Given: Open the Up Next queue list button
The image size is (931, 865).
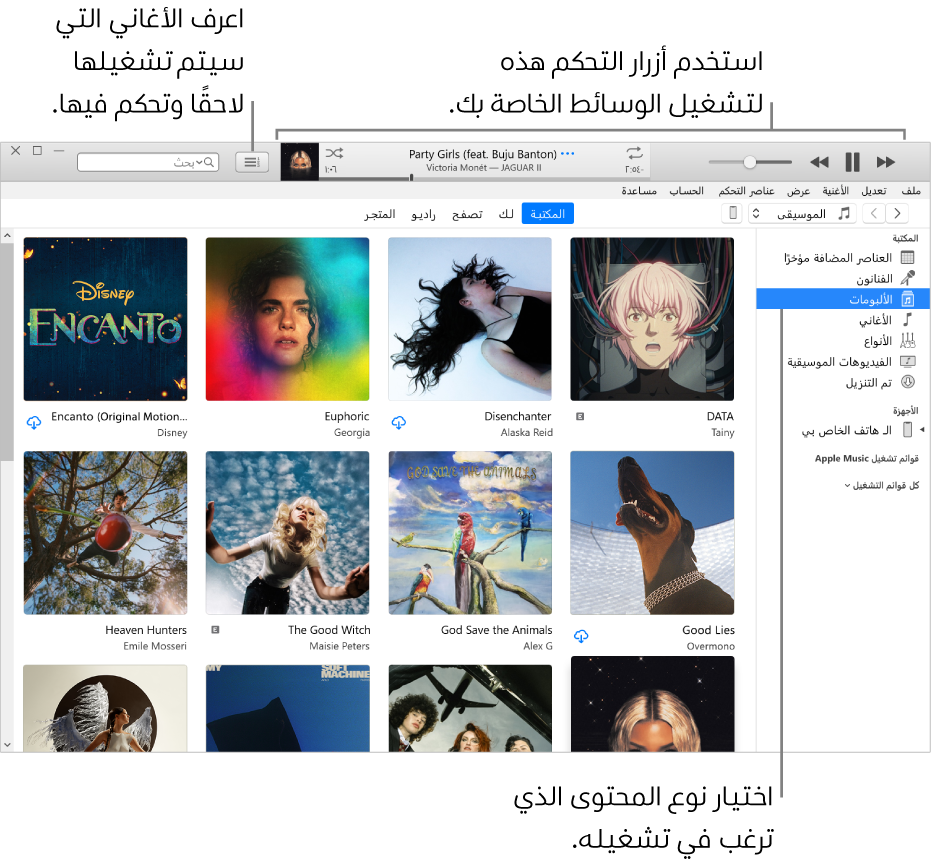Looking at the screenshot, I should click(x=252, y=162).
